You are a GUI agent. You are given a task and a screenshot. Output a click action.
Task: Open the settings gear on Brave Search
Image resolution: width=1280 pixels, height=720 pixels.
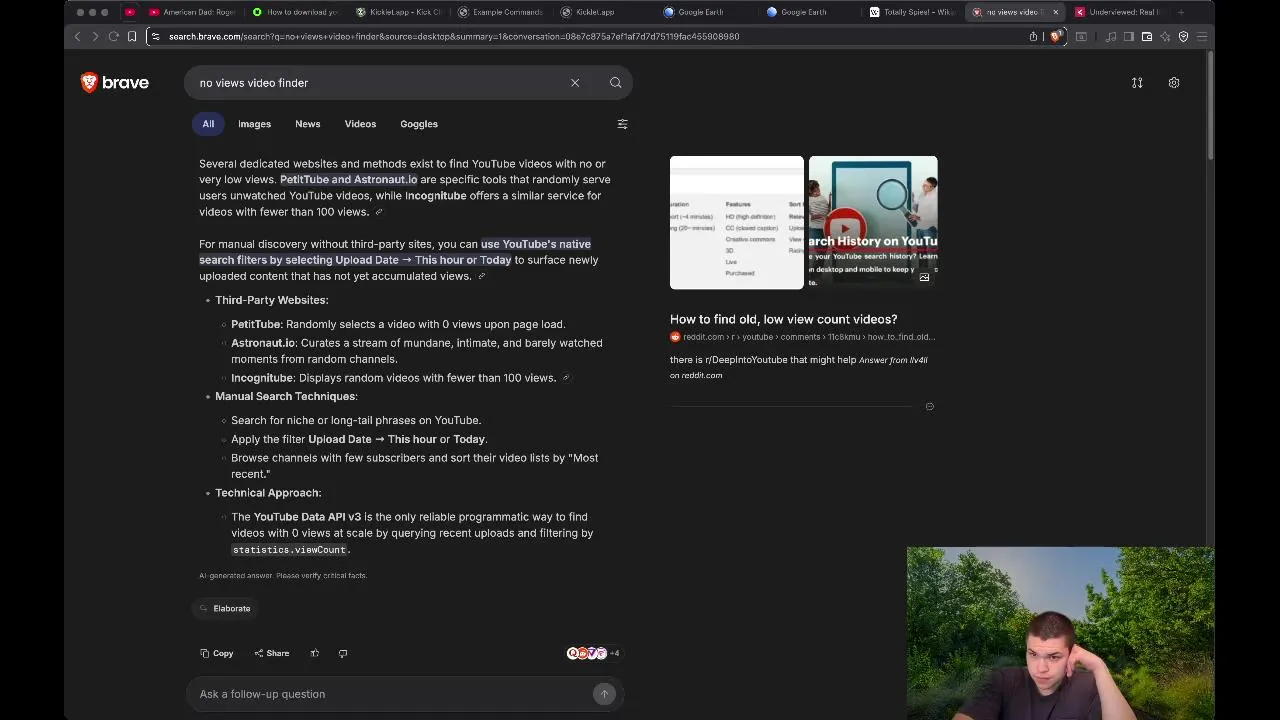click(x=1174, y=83)
